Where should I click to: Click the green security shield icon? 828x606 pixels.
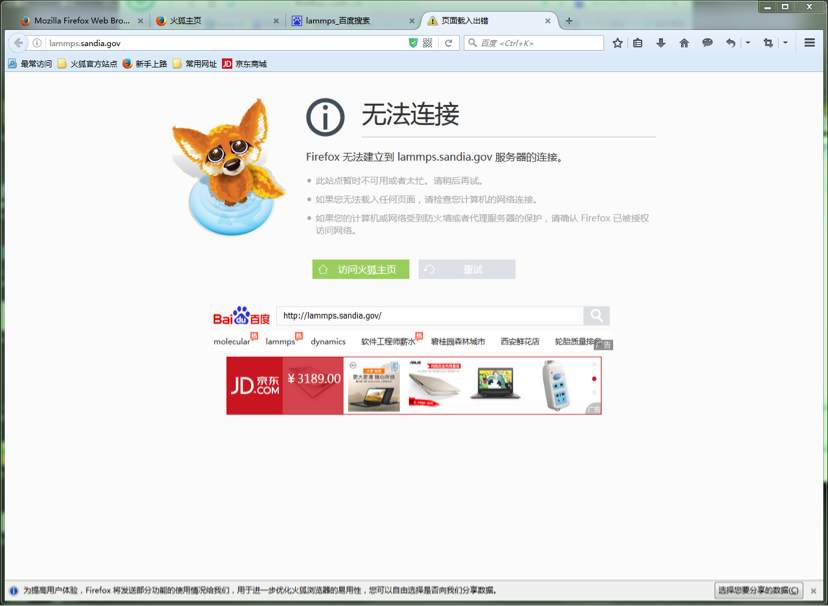coord(413,43)
